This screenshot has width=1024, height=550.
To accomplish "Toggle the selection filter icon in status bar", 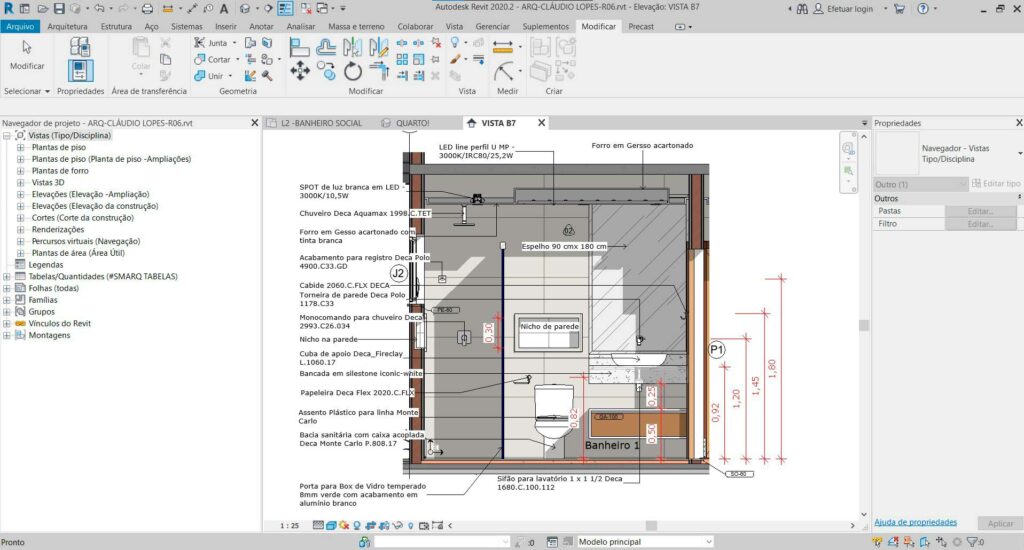I will [973, 542].
